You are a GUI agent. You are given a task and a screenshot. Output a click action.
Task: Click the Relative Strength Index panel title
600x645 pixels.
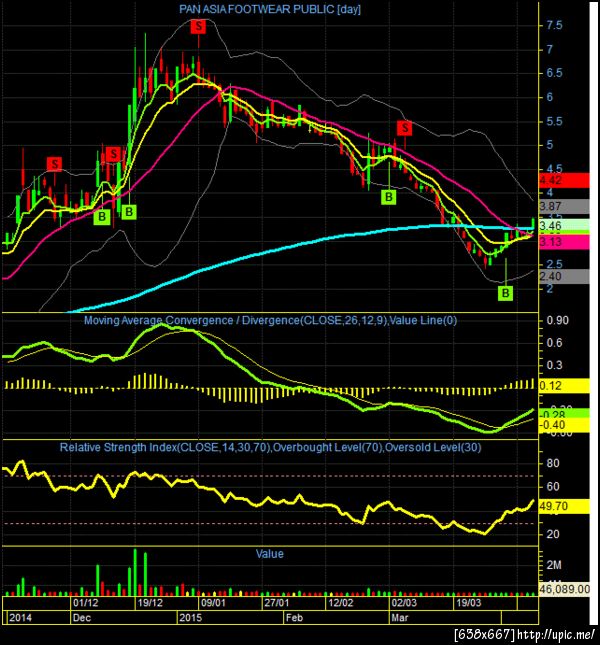click(270, 447)
